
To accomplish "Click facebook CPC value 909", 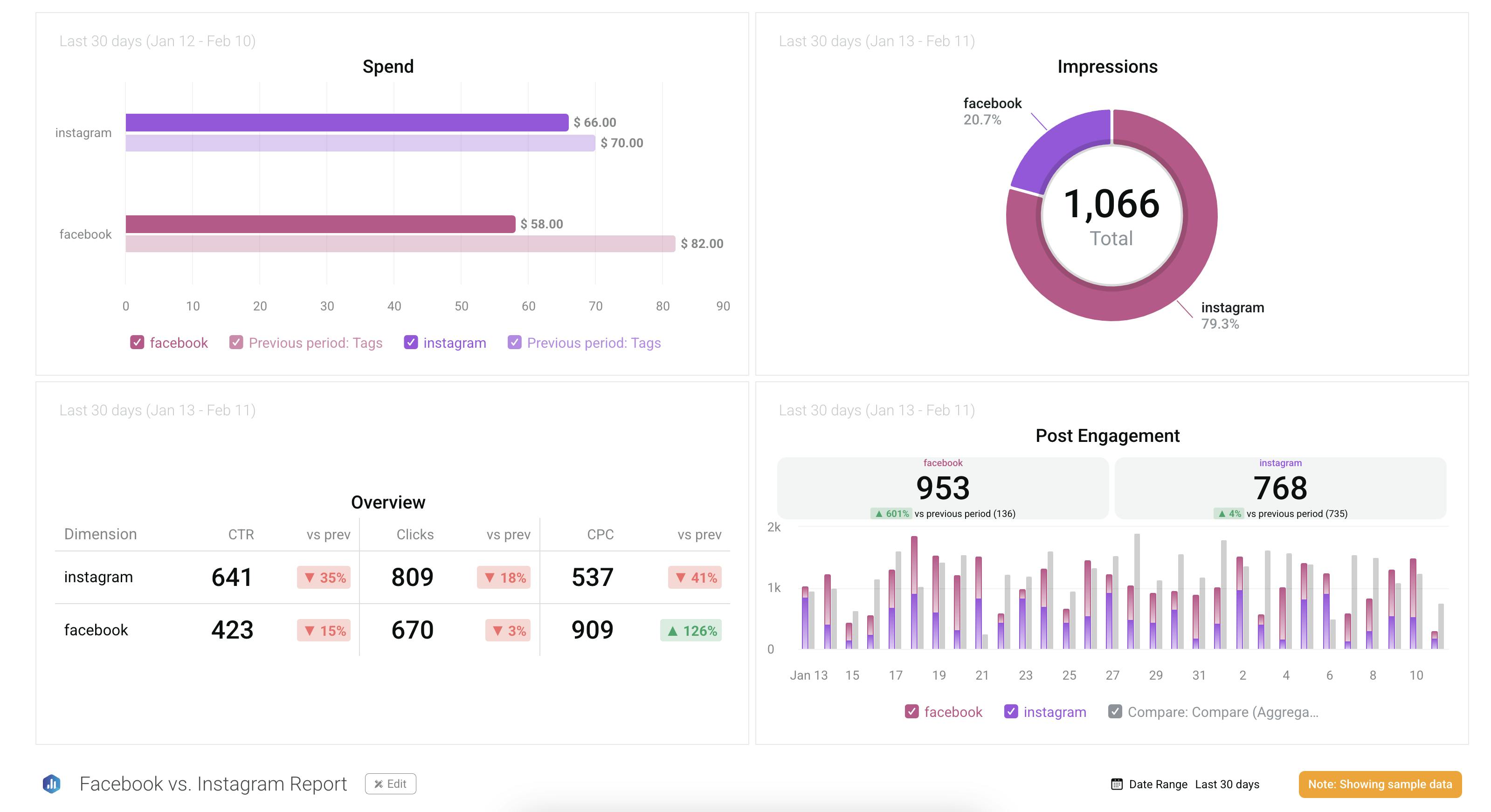I will click(592, 630).
